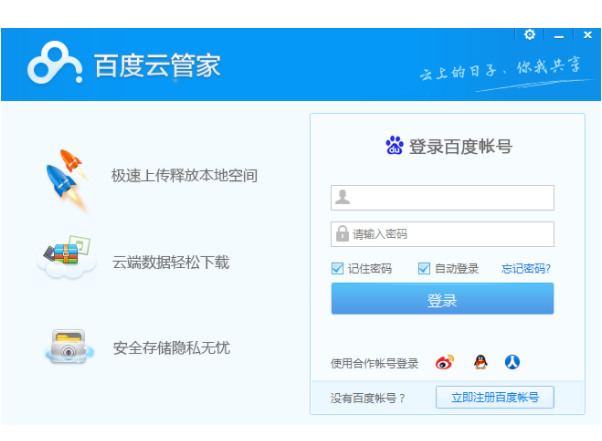Click the 云上的日子,你我共享 slogan

click(x=501, y=69)
